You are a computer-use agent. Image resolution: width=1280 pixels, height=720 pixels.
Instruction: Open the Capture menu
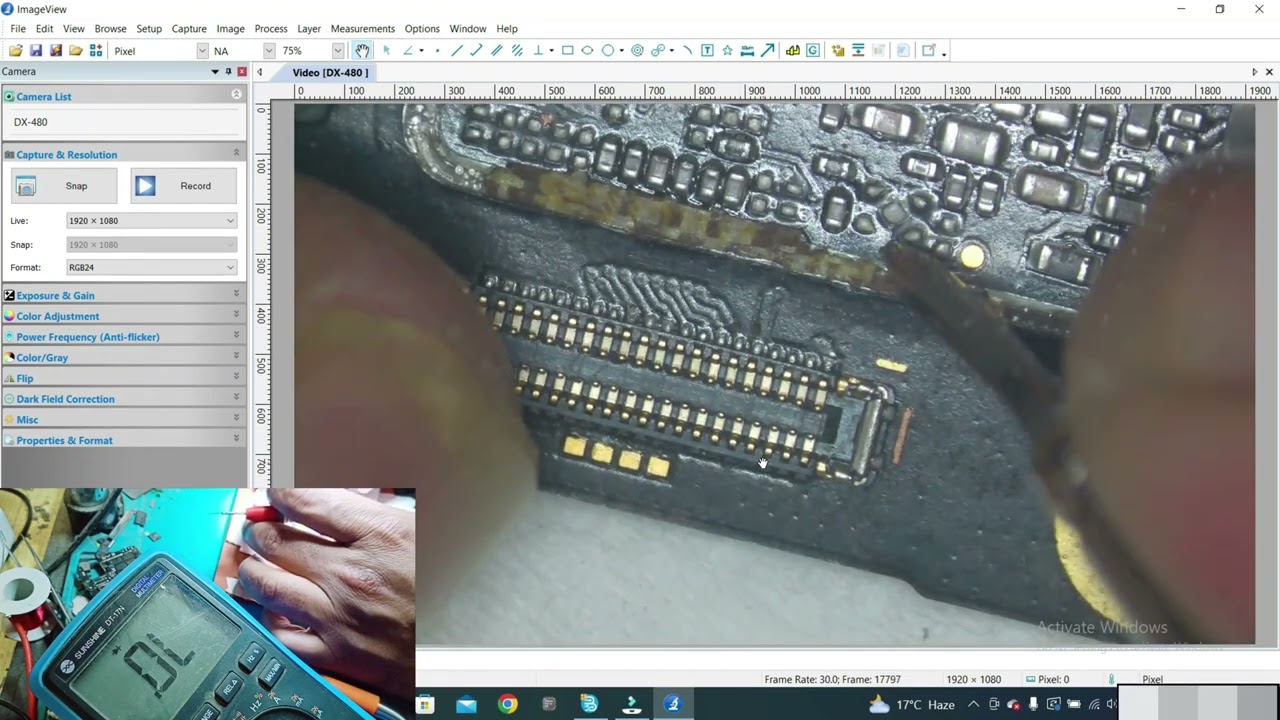189,29
